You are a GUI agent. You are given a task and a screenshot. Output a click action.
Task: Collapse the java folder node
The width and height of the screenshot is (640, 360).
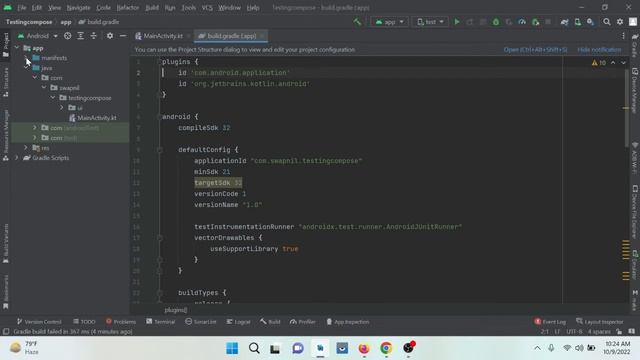(26, 68)
